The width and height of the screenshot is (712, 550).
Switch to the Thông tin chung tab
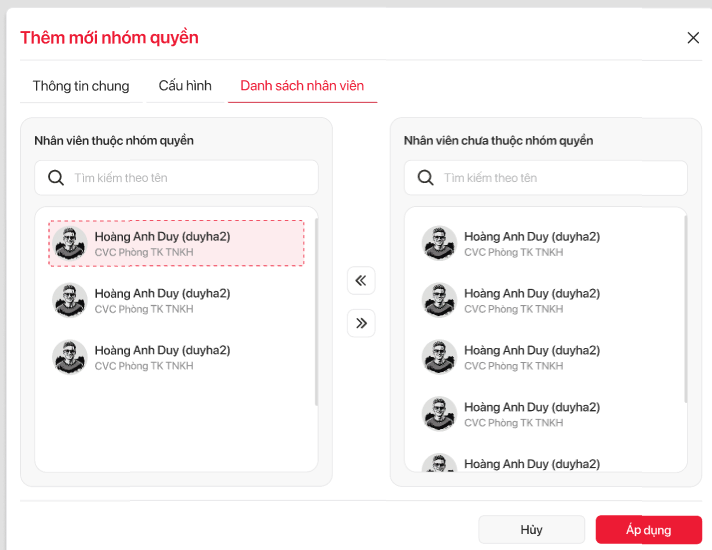[x=81, y=86]
